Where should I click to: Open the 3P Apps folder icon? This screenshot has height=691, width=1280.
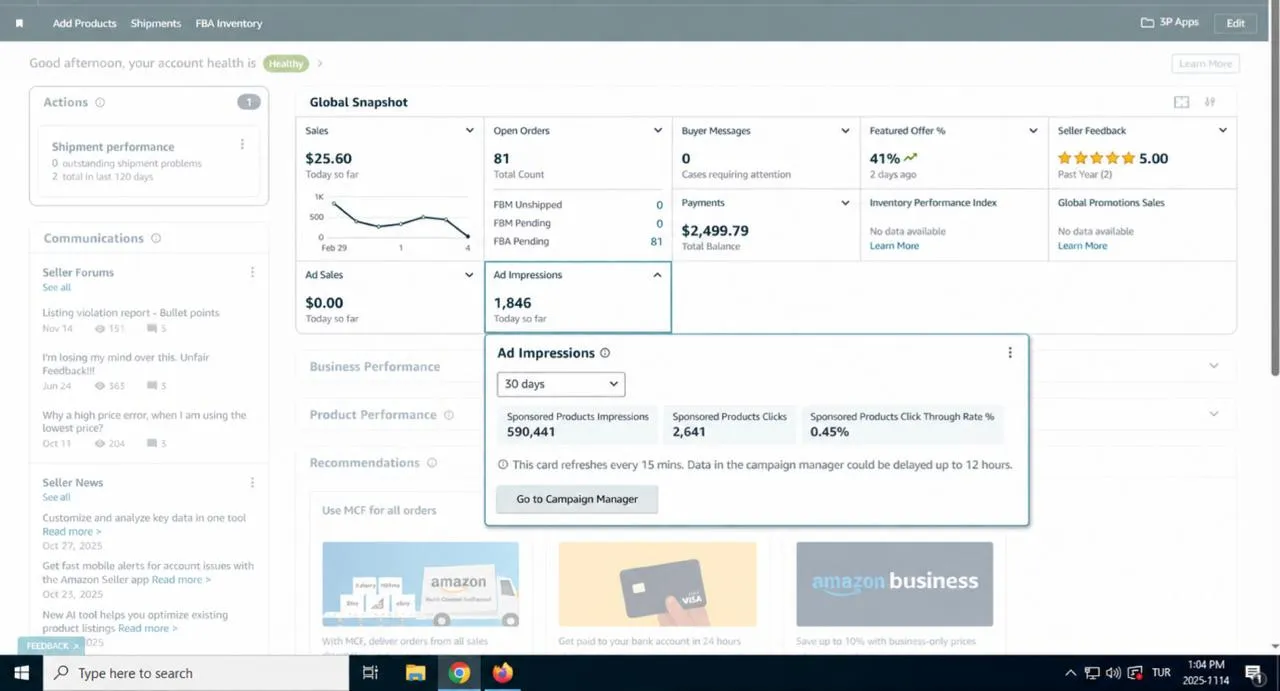click(x=1148, y=23)
